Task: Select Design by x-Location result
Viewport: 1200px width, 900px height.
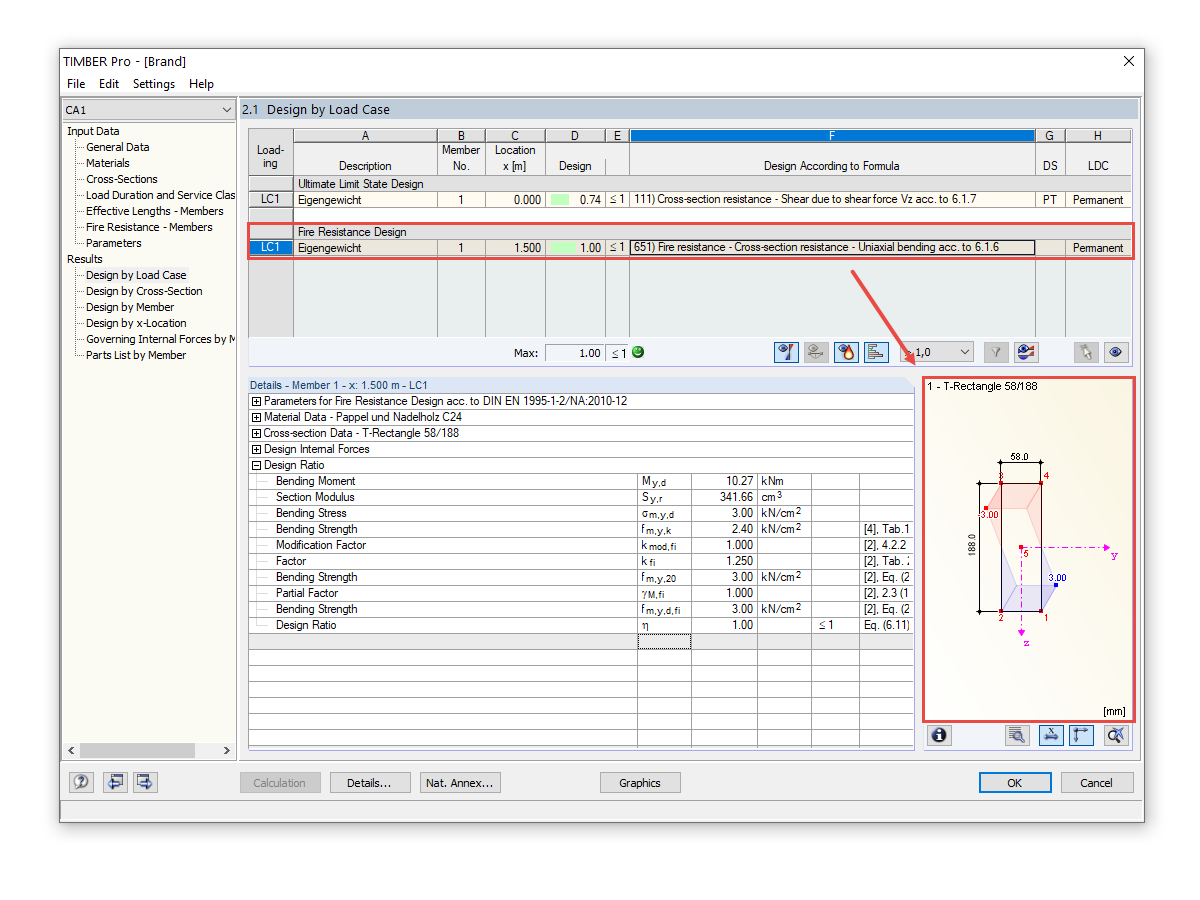Action: click(x=136, y=323)
